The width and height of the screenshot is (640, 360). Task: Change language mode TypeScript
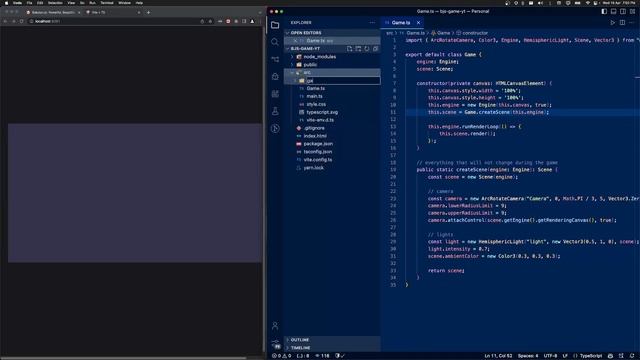[591, 356]
